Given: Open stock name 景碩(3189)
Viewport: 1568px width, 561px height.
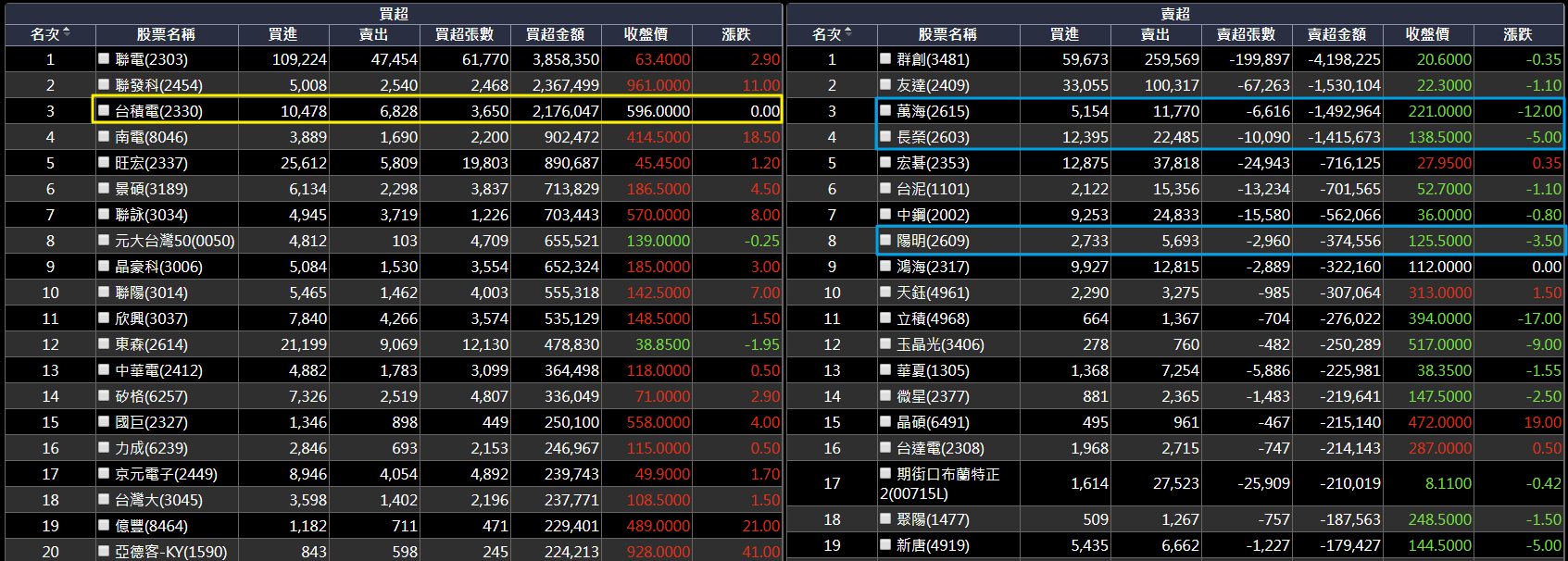Looking at the screenshot, I should click(151, 189).
